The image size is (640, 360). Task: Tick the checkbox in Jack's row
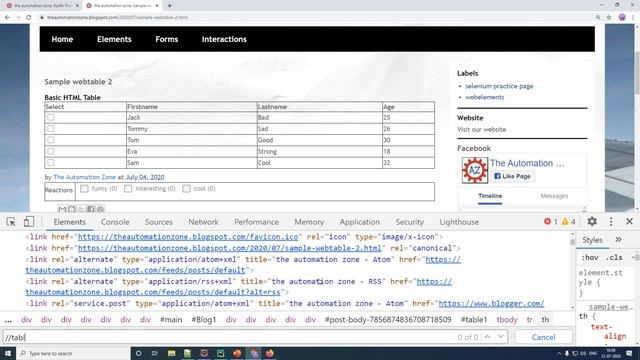(51, 117)
